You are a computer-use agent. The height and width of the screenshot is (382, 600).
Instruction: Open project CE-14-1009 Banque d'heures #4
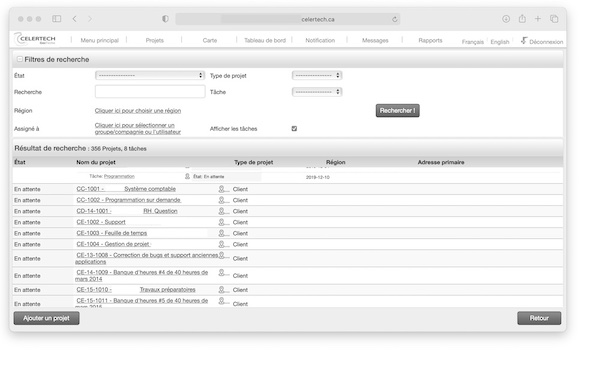pyautogui.click(x=142, y=276)
